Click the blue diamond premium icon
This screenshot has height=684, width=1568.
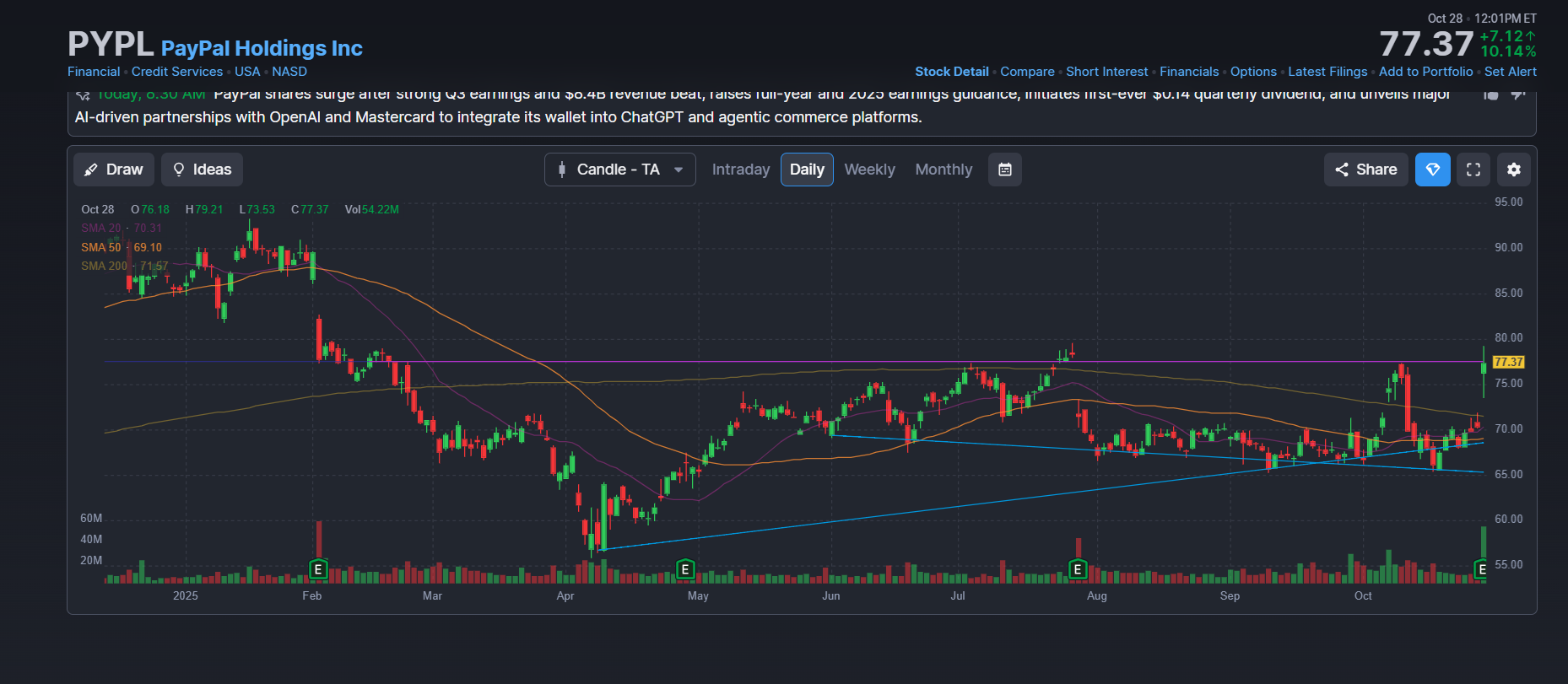tap(1432, 170)
